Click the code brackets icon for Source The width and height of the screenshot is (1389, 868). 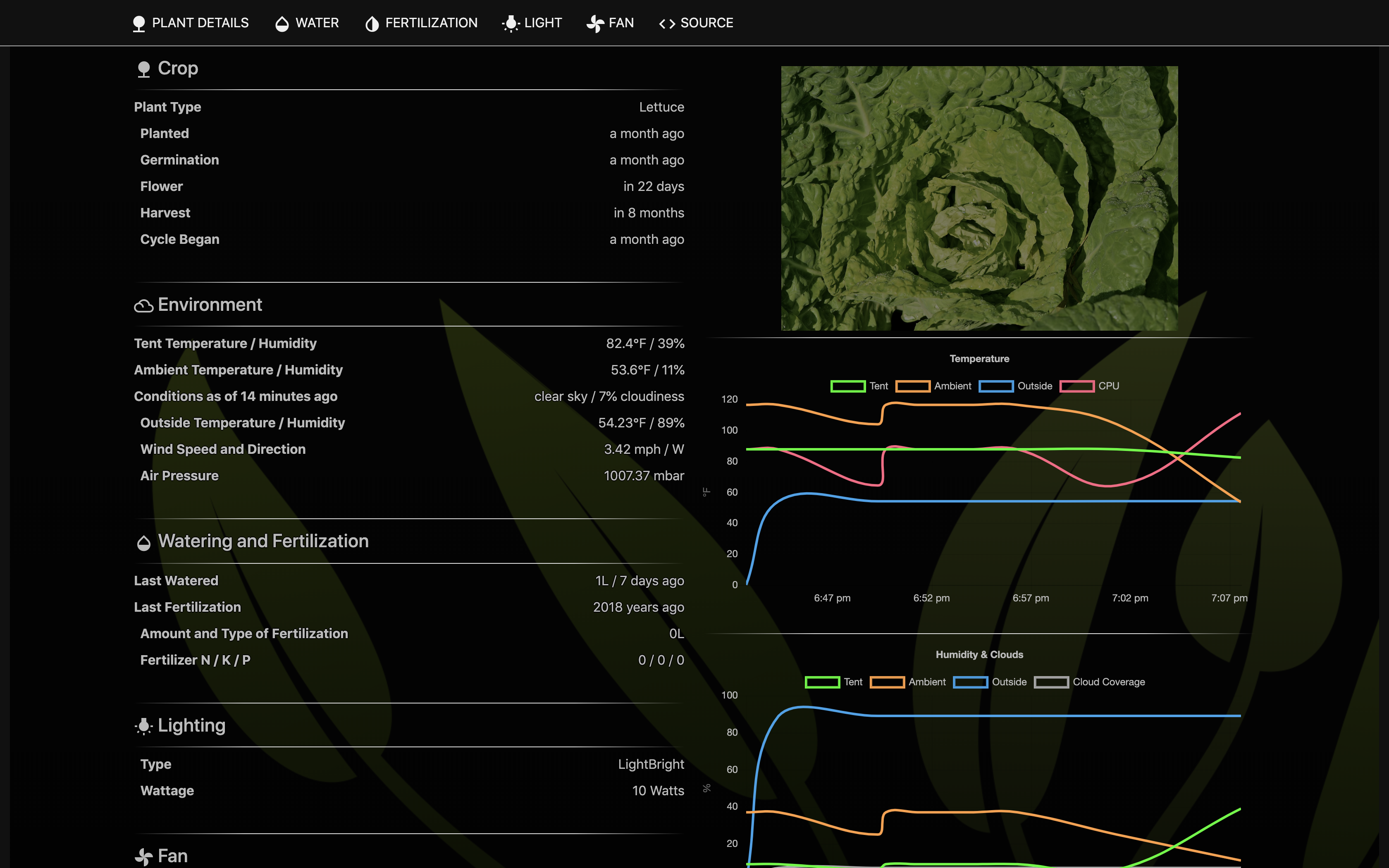pos(667,24)
